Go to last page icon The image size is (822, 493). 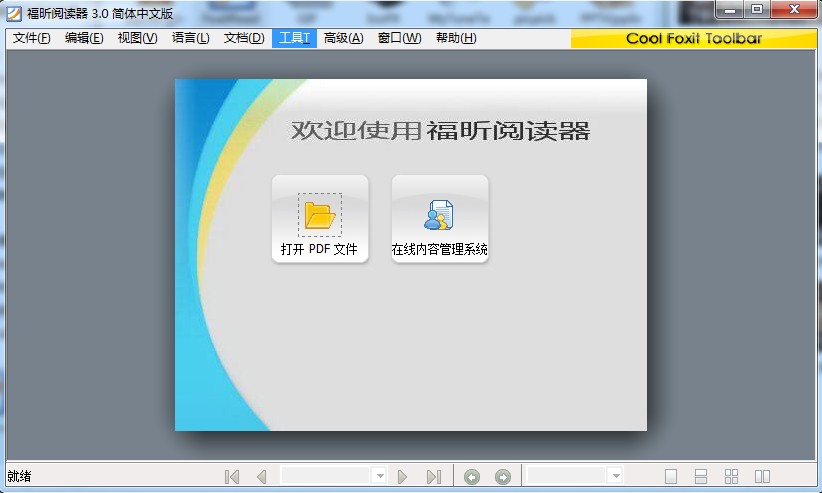point(434,476)
